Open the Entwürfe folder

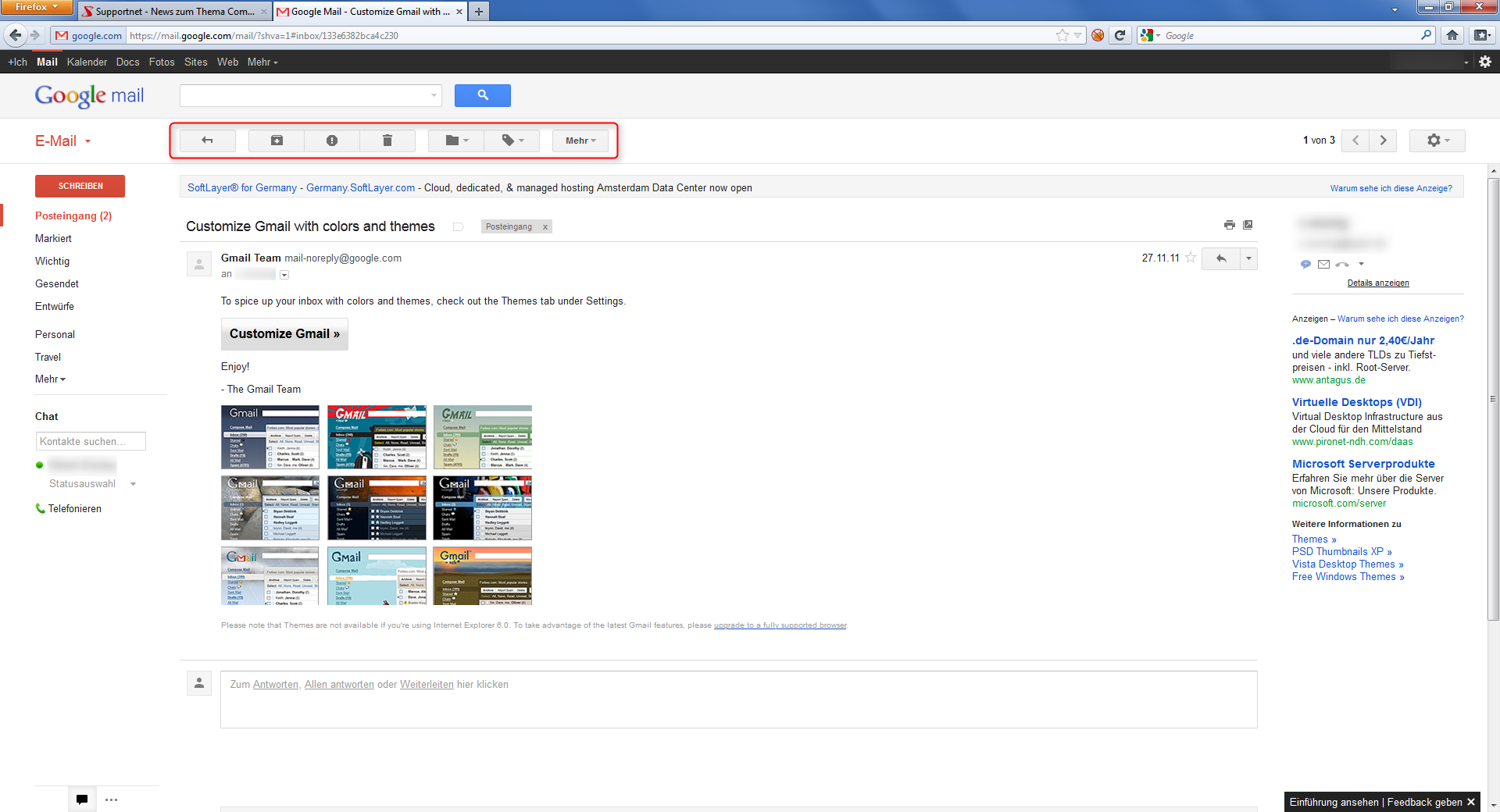[55, 306]
